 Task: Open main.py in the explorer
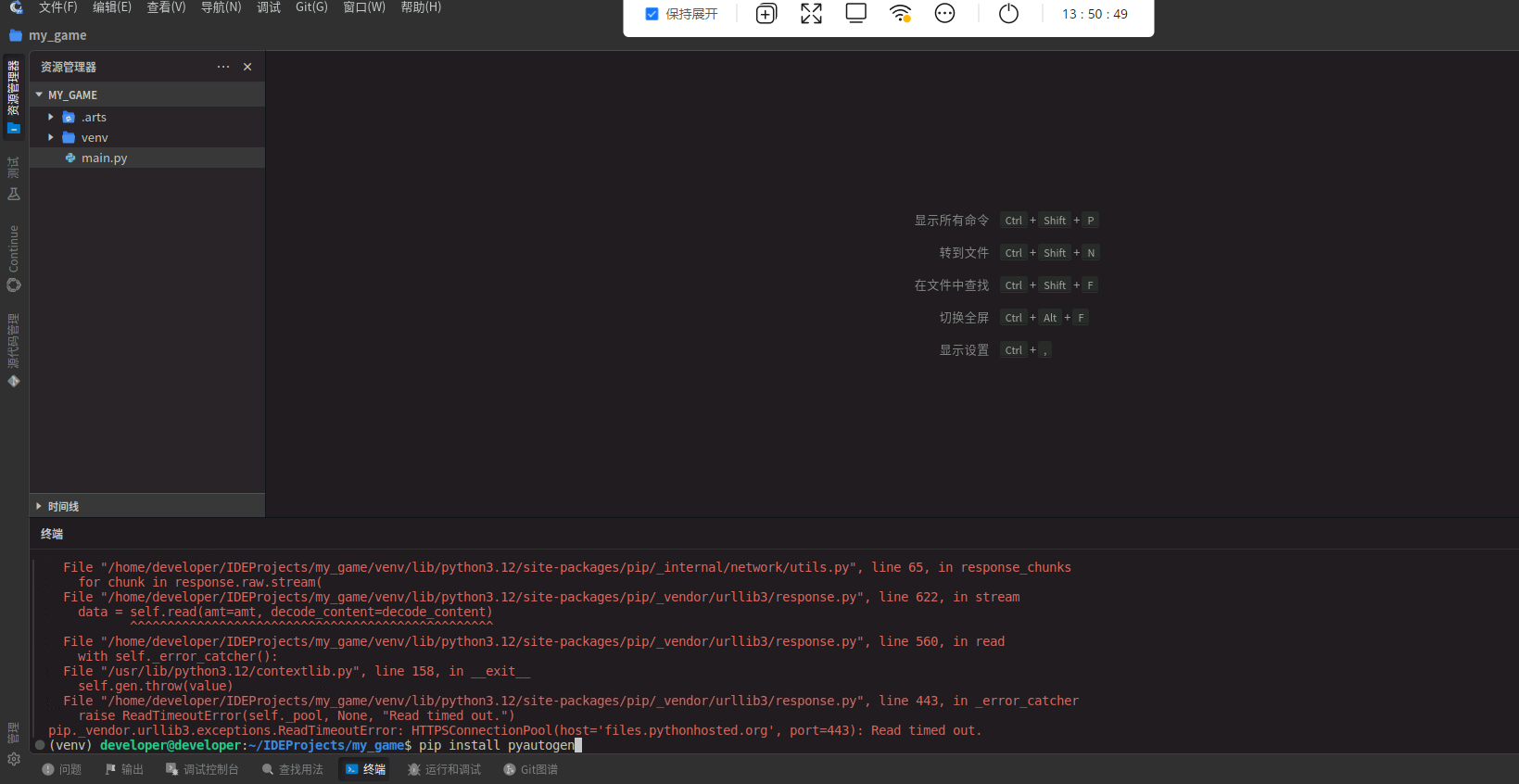click(x=147, y=158)
